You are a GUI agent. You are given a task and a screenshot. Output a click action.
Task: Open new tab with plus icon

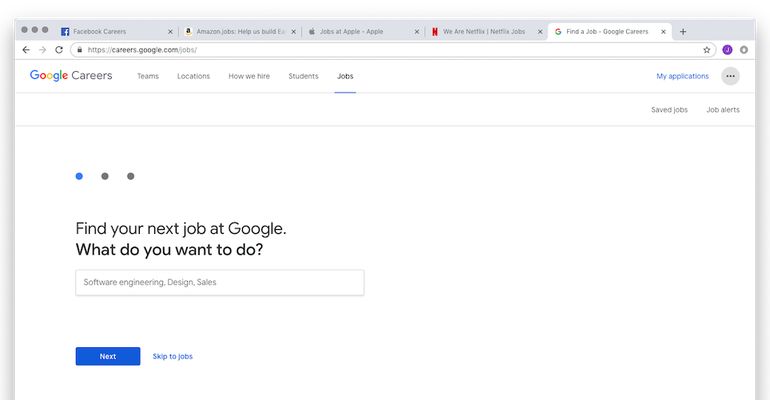tap(683, 31)
